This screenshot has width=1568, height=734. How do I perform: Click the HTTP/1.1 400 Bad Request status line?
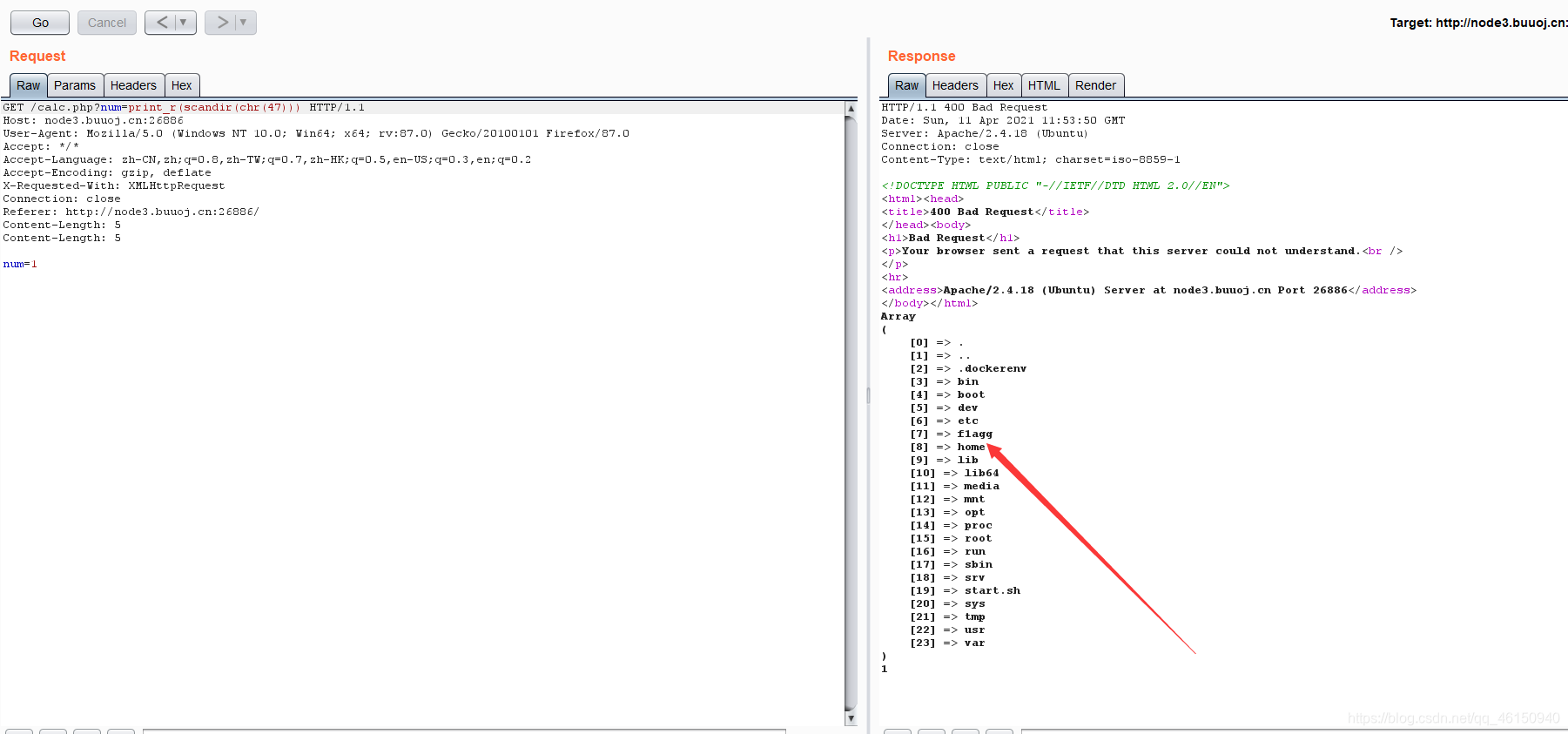(965, 108)
